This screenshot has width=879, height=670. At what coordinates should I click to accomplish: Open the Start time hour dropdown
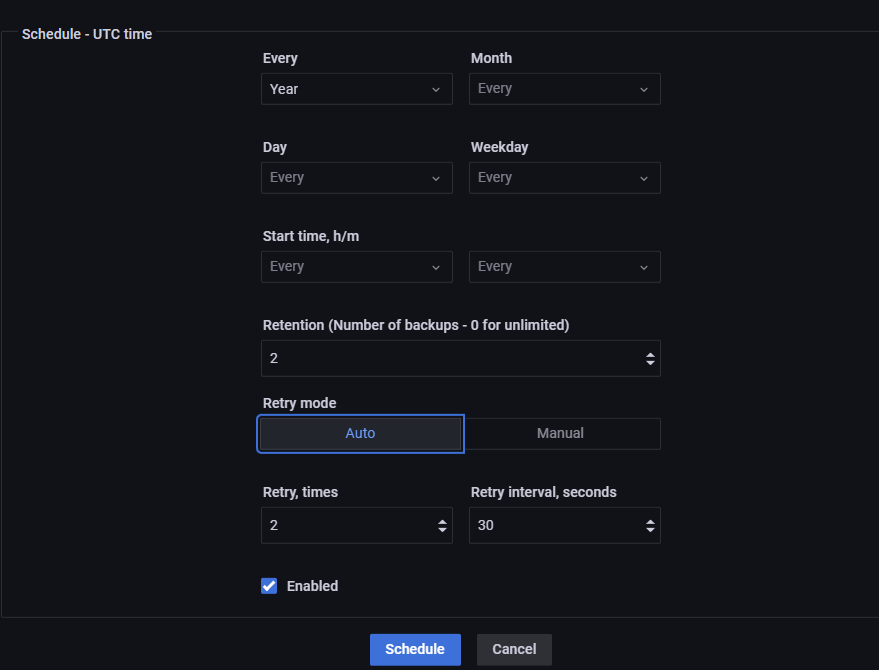point(357,267)
